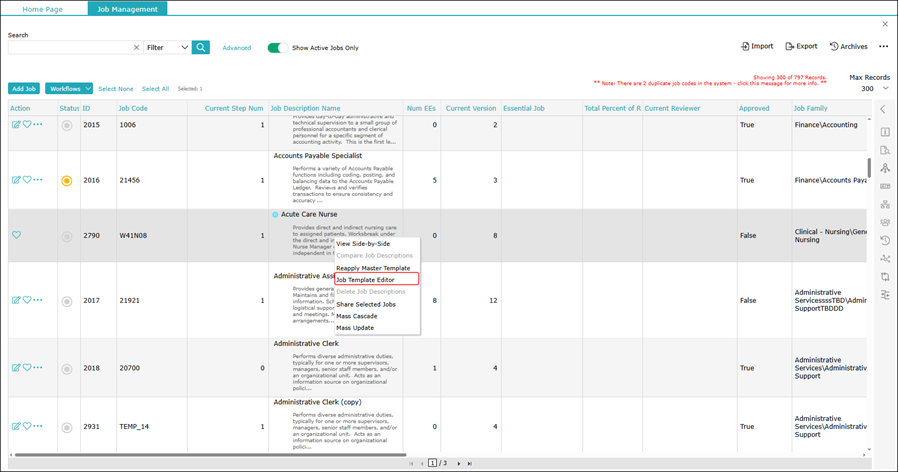Select the status radio for job 2790
The image size is (899, 472).
[x=67, y=236]
